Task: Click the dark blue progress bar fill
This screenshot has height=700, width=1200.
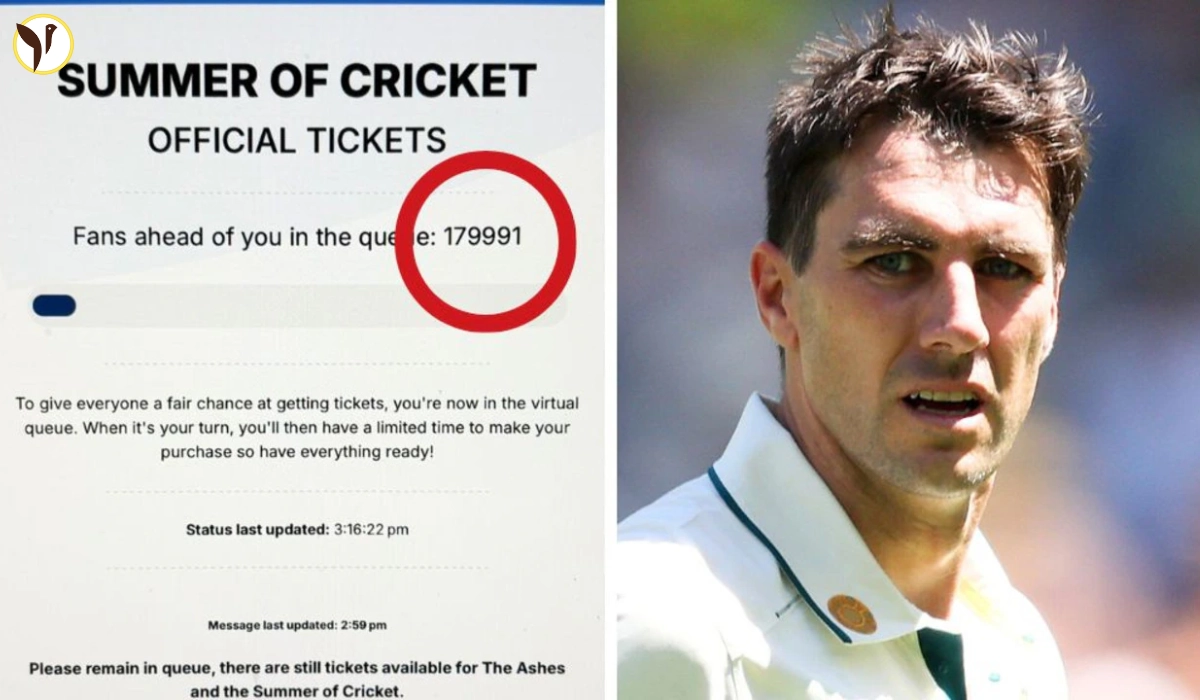Action: tap(54, 305)
